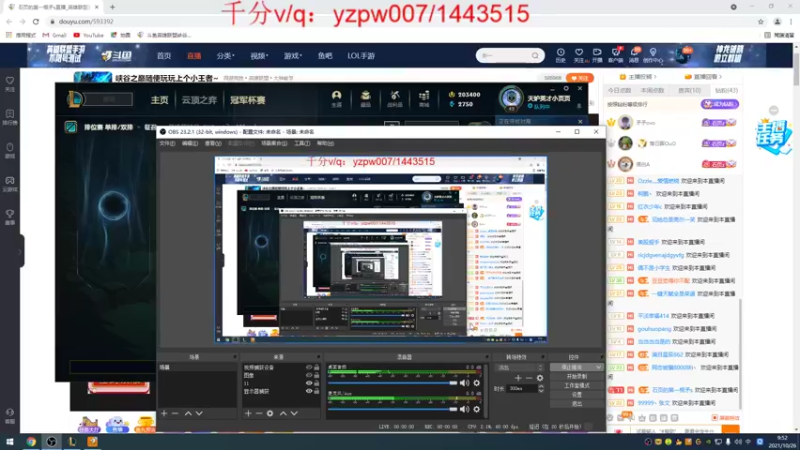Click the start recording button in OBS

(577, 376)
